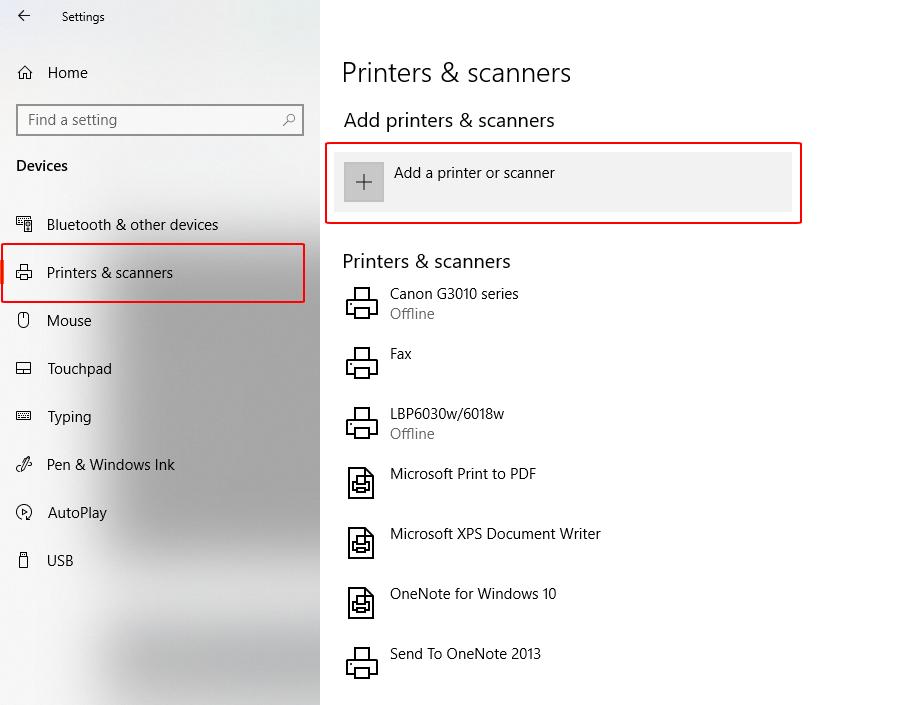The image size is (913, 705).
Task: Click the Microsoft XPS Document Writer icon
Action: tap(361, 543)
